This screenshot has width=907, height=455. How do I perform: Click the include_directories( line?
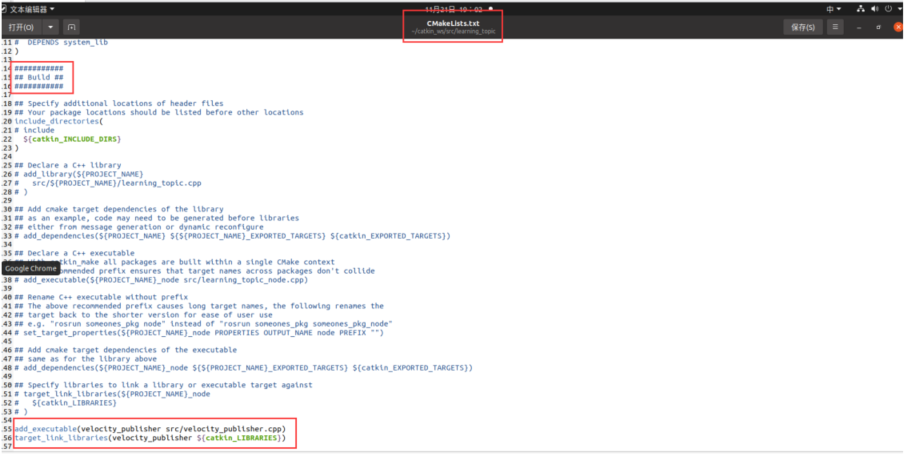click(x=58, y=121)
